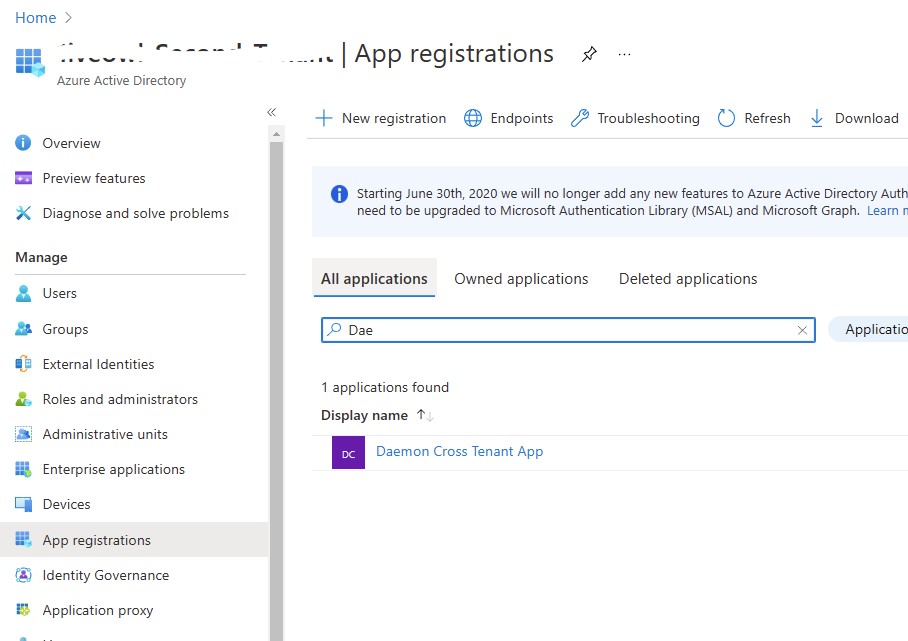The height and width of the screenshot is (641, 908).
Task: Click the Identity Governance icon
Action: [x=23, y=575]
